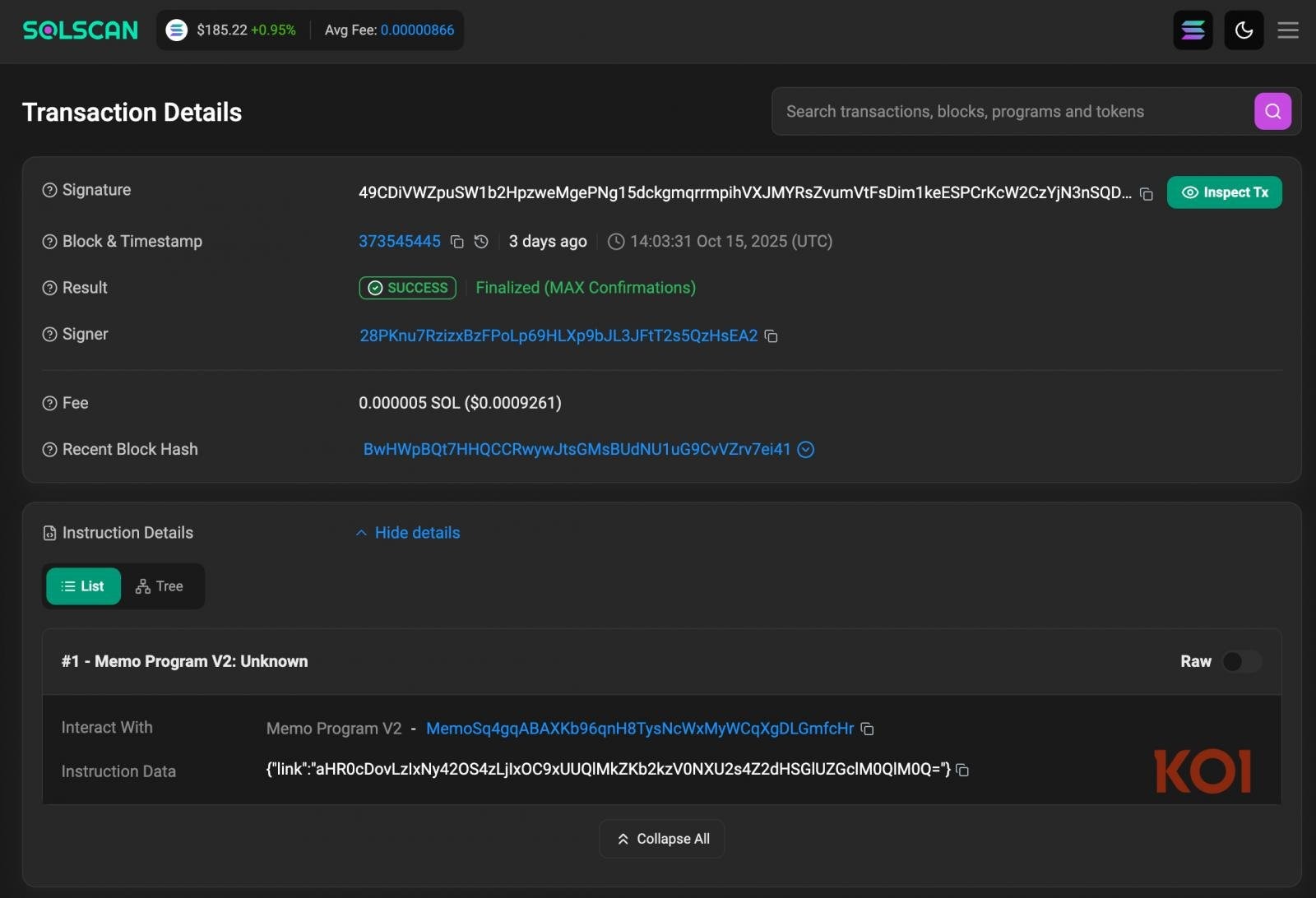
Task: Switch to the Tree view tab
Action: pos(160,586)
